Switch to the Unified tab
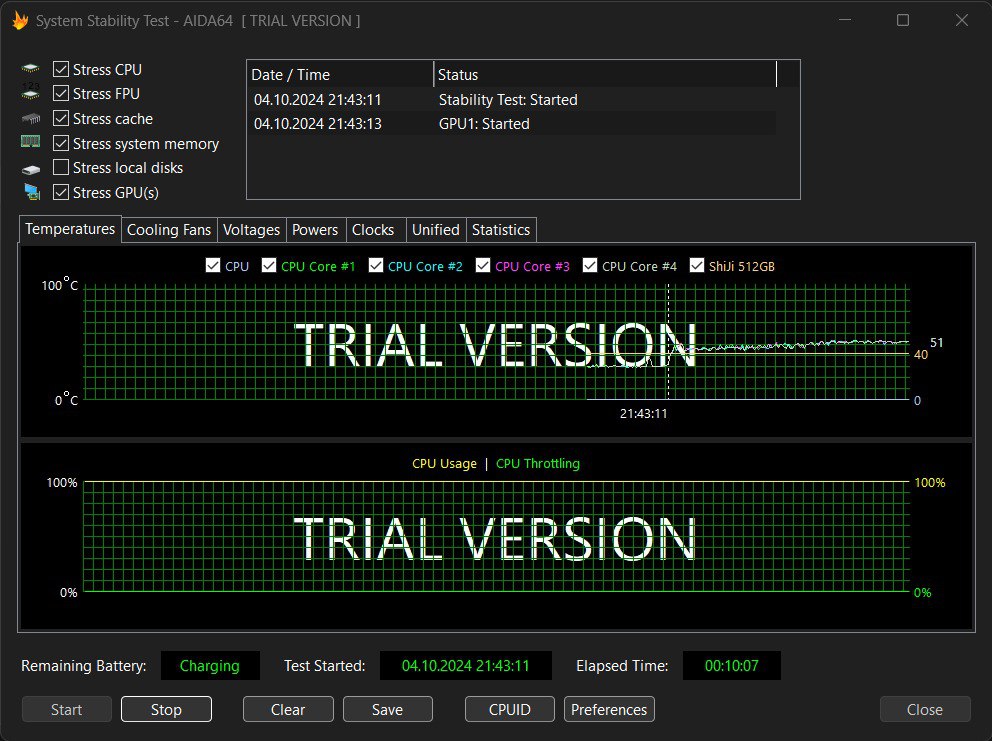Viewport: 992px width, 741px height. coord(436,230)
